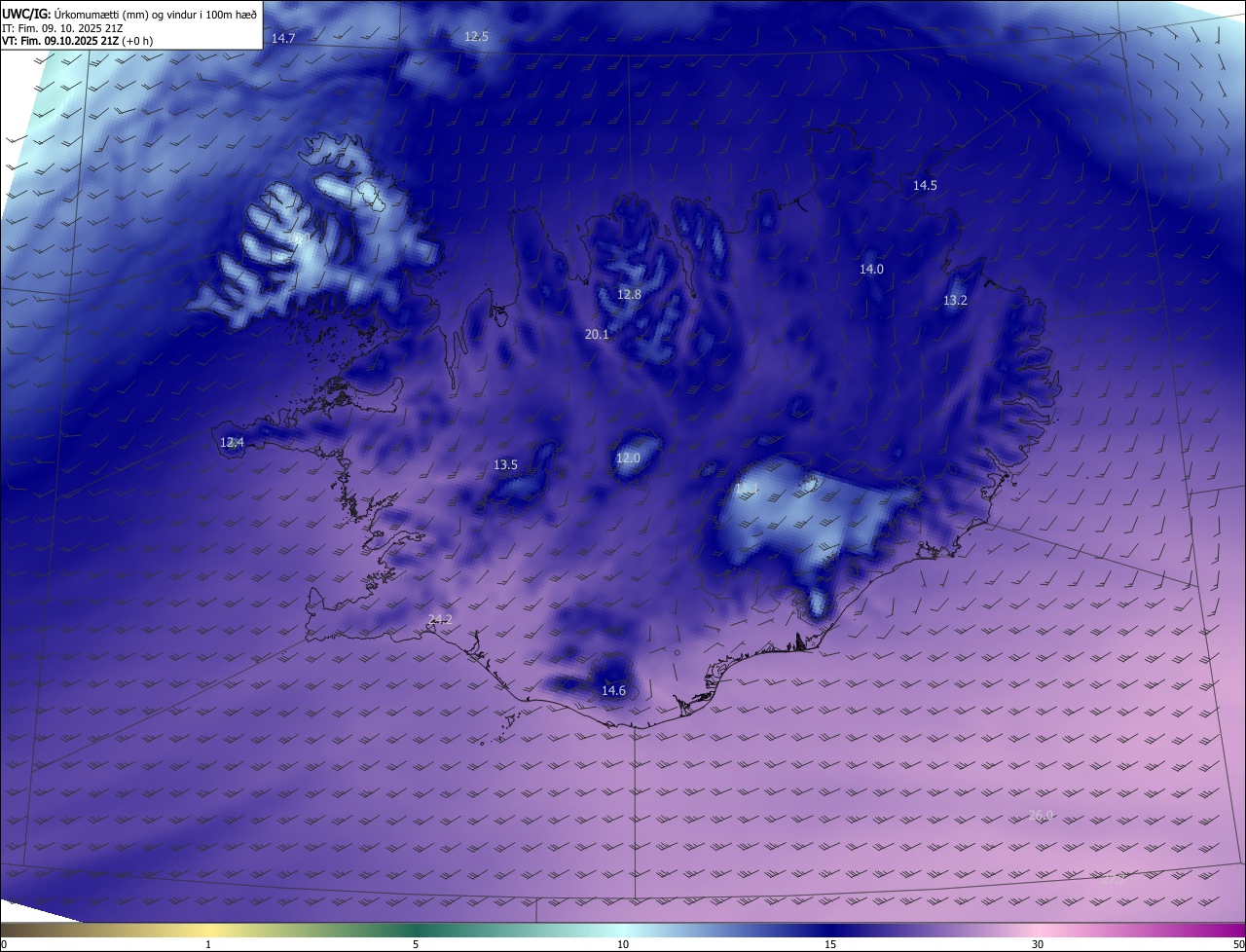Click the 13.2 value label
Image resolution: width=1246 pixels, height=952 pixels.
pos(955,300)
